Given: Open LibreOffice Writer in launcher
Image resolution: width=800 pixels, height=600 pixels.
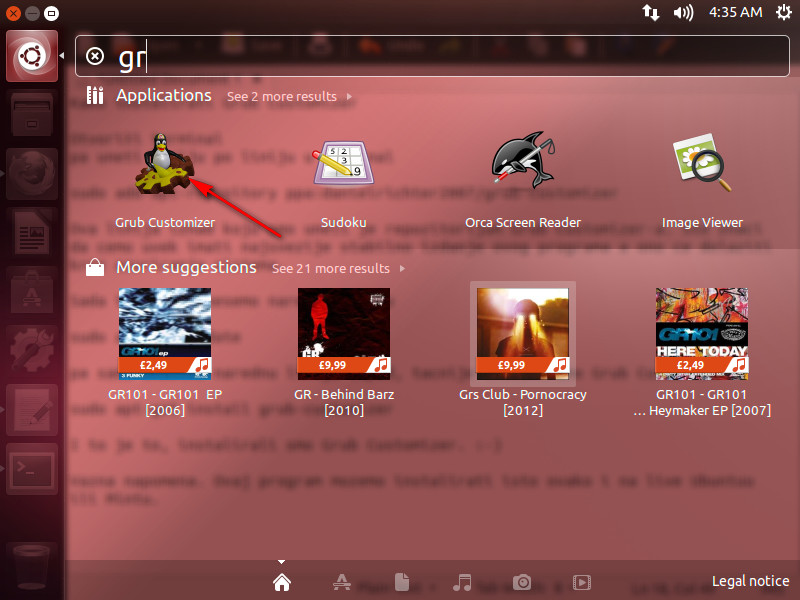Looking at the screenshot, I should [x=32, y=233].
